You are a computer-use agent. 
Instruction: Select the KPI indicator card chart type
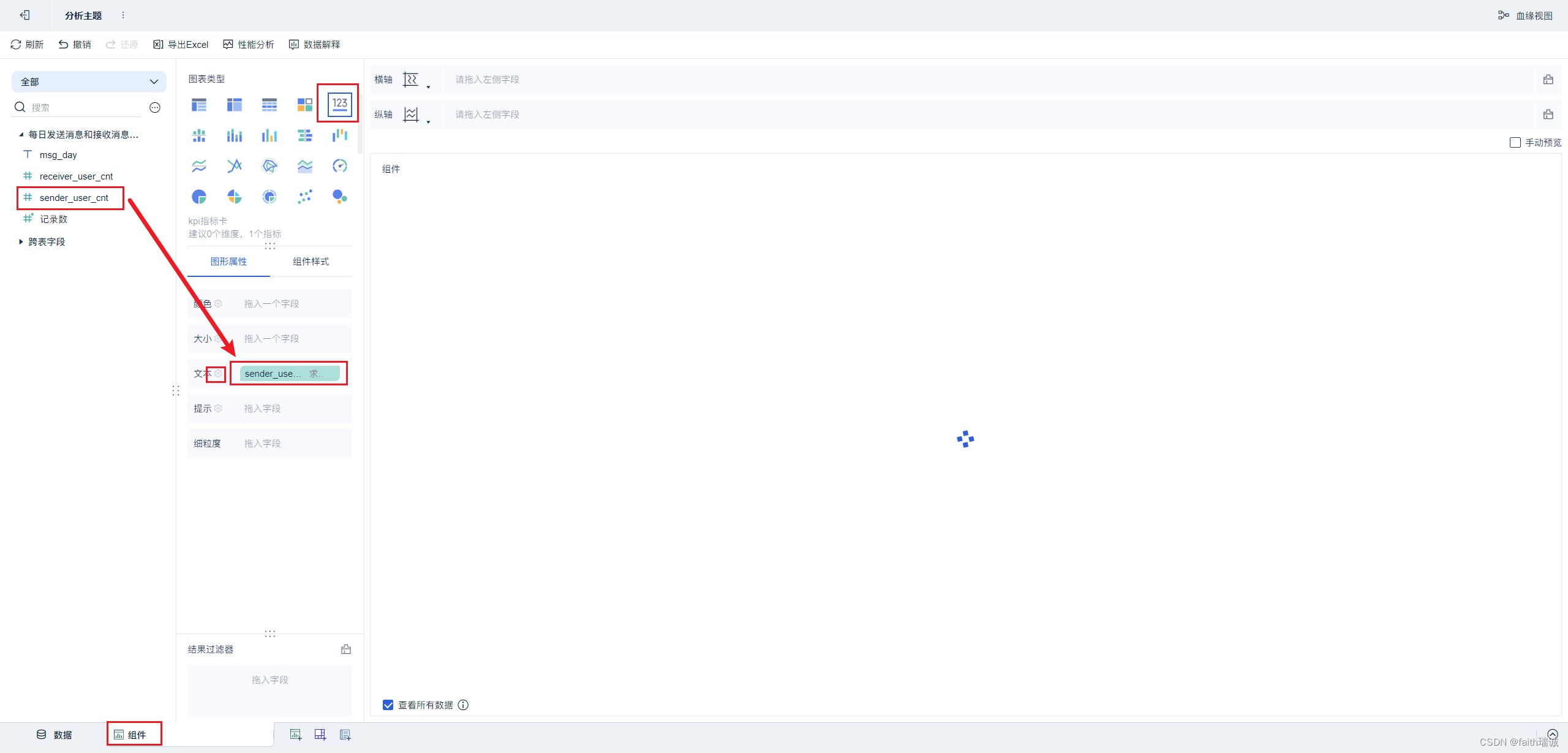coord(339,104)
